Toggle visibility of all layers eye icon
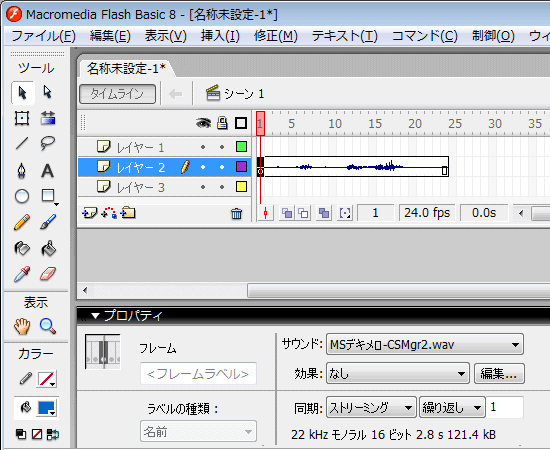Screen dimensions: 550x450 coord(203,123)
